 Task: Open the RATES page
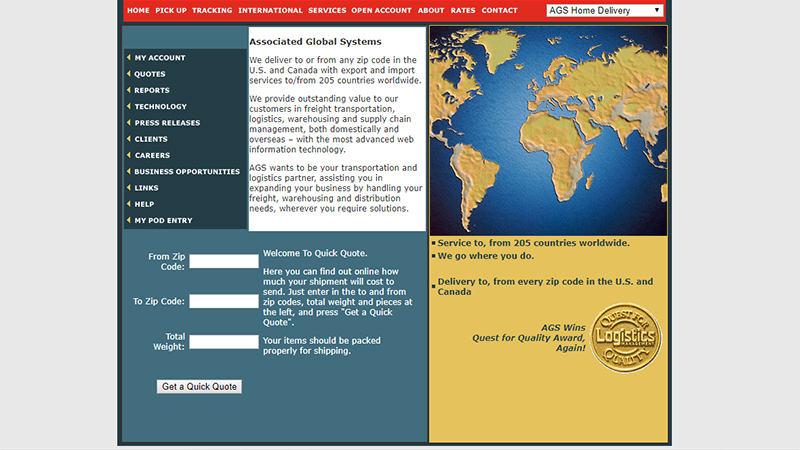[x=463, y=10]
